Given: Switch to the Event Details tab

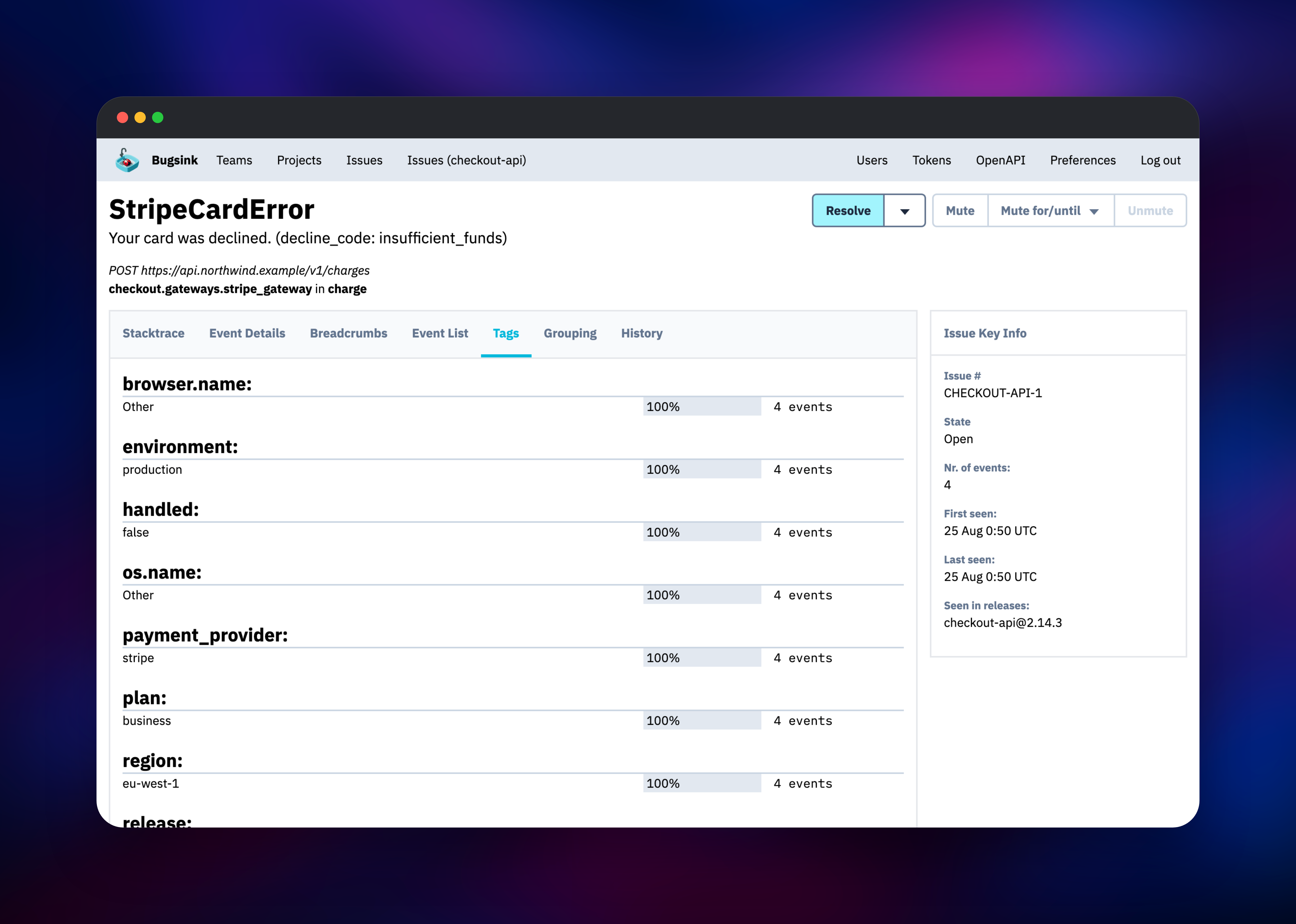Looking at the screenshot, I should tap(247, 333).
